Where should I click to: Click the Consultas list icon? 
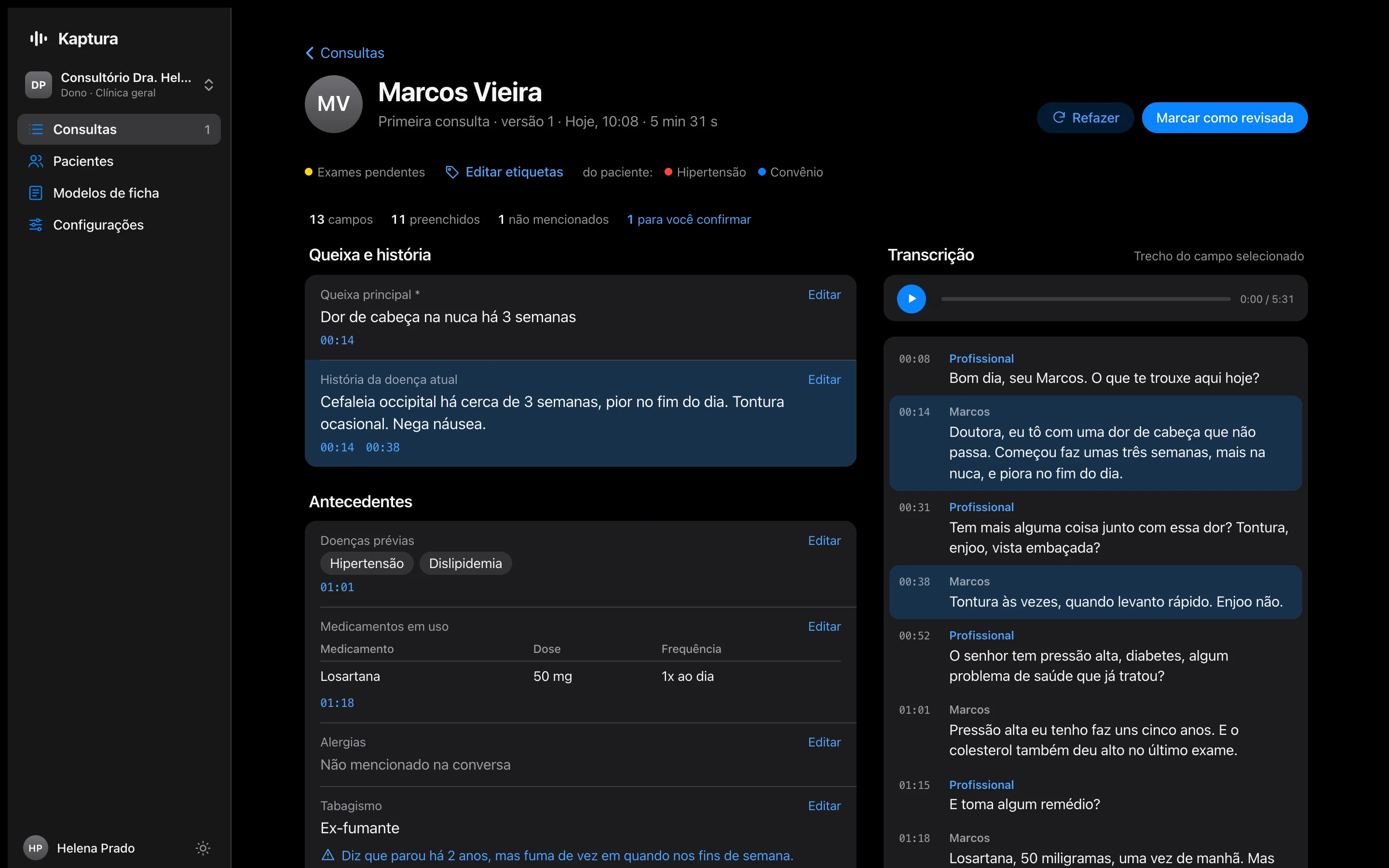point(36,129)
